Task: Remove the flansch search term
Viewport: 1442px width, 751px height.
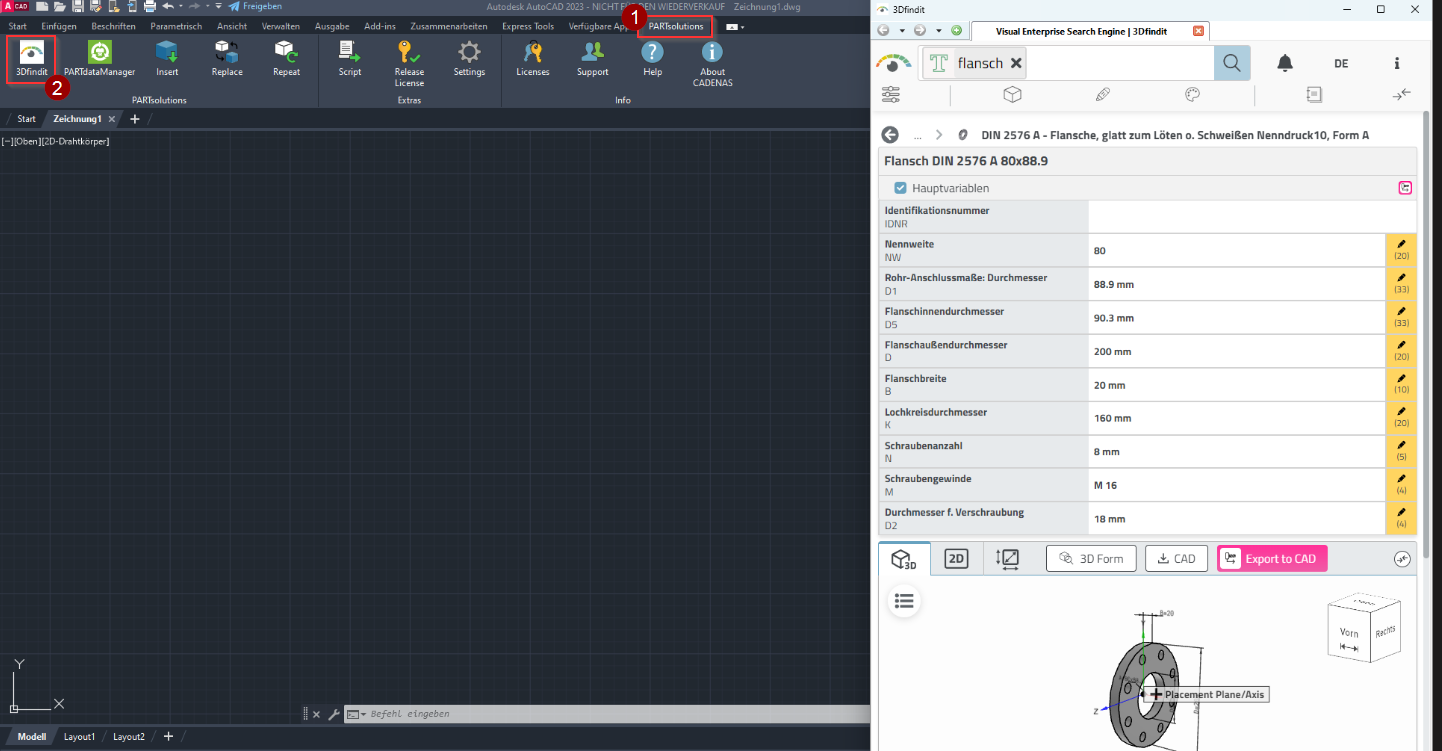Action: (x=1016, y=63)
